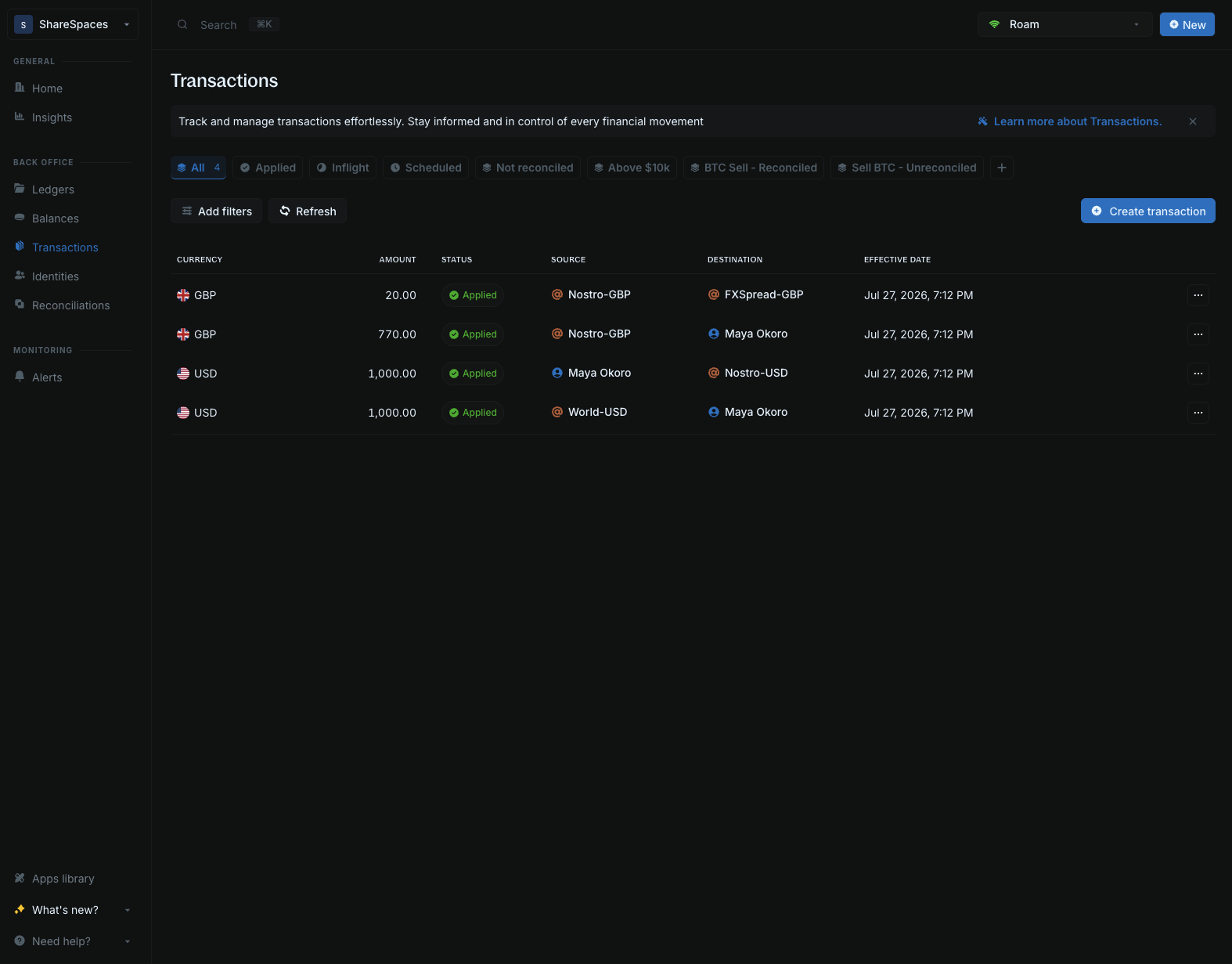Open row menu for World-USD transaction

1198,413
